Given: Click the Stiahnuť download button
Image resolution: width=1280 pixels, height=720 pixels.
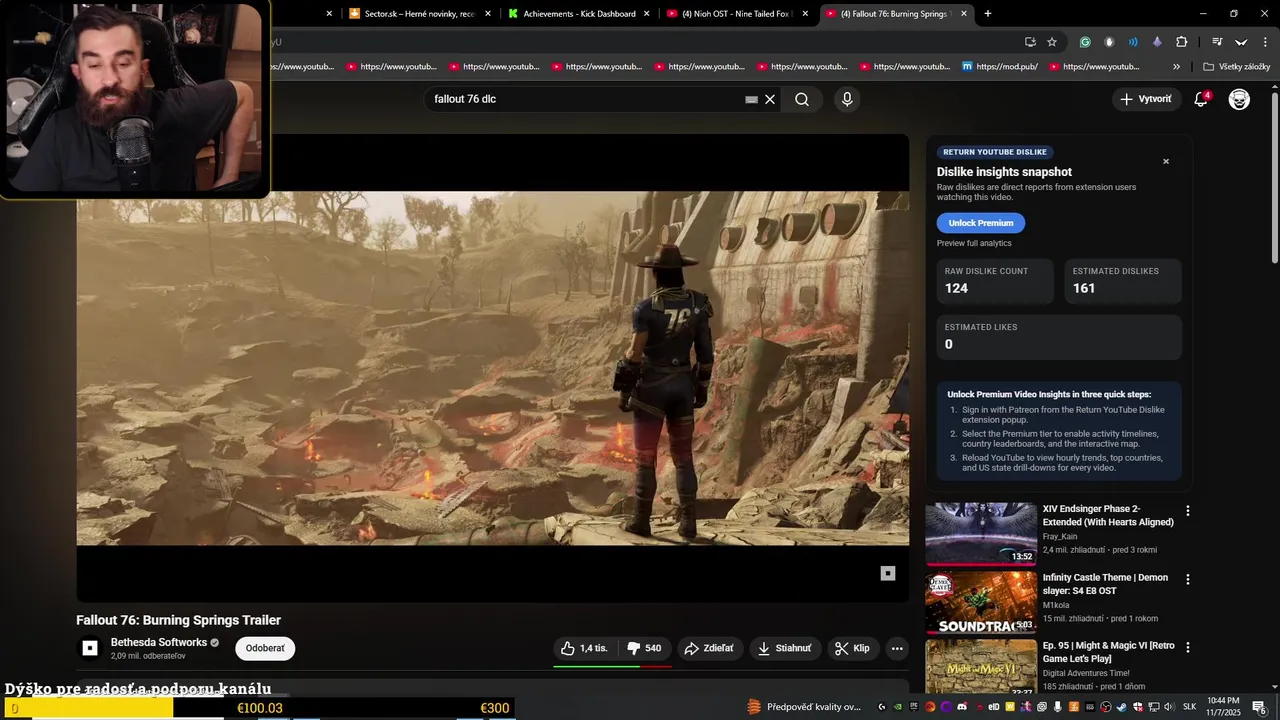Looking at the screenshot, I should [x=785, y=648].
